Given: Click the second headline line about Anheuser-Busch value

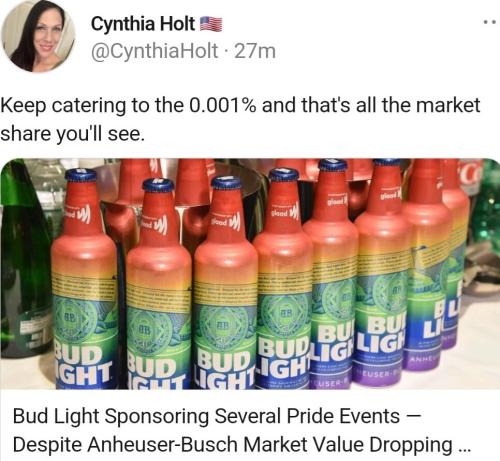Looking at the screenshot, I should 242,444.
